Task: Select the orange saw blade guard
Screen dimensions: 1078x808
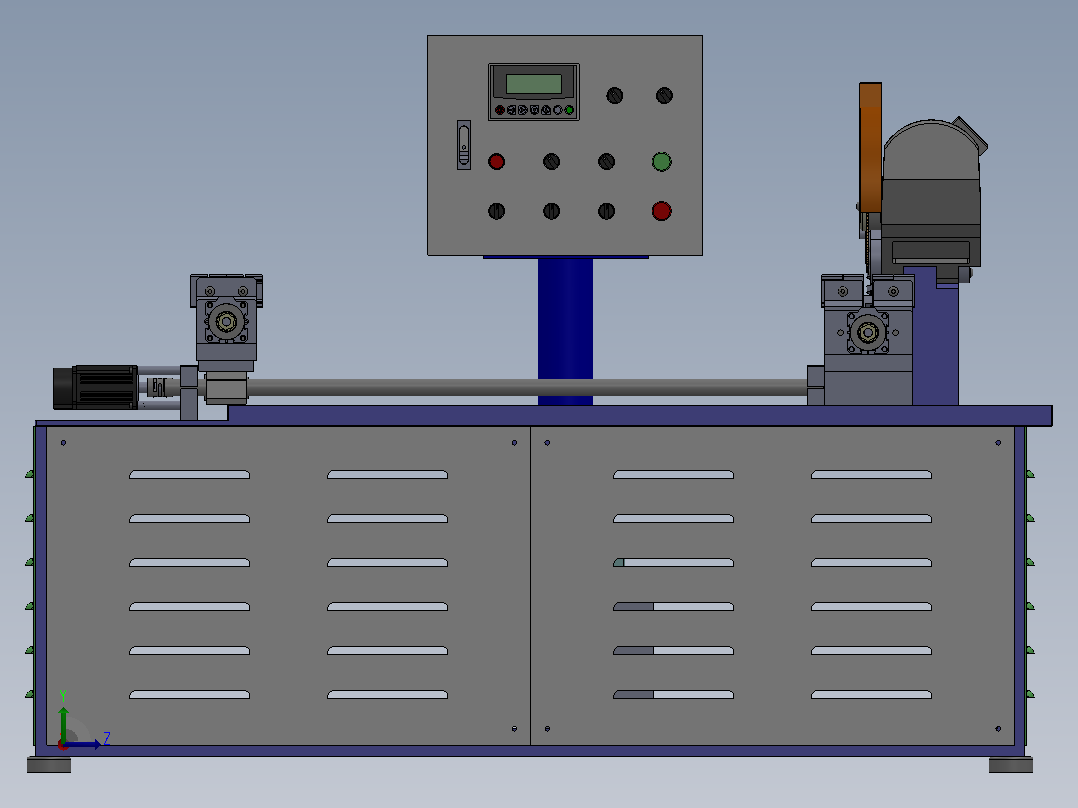Action: (870, 147)
